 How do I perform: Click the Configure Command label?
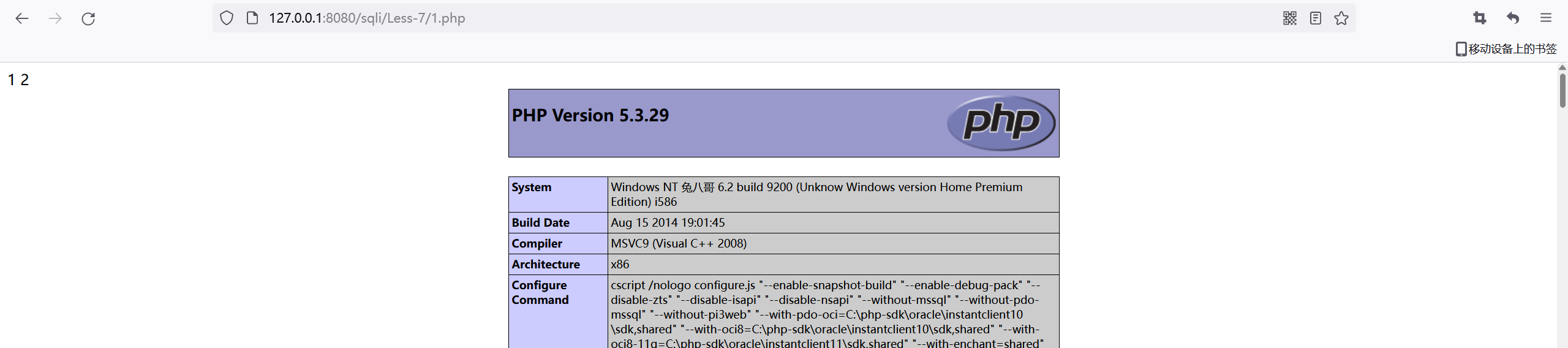[540, 293]
